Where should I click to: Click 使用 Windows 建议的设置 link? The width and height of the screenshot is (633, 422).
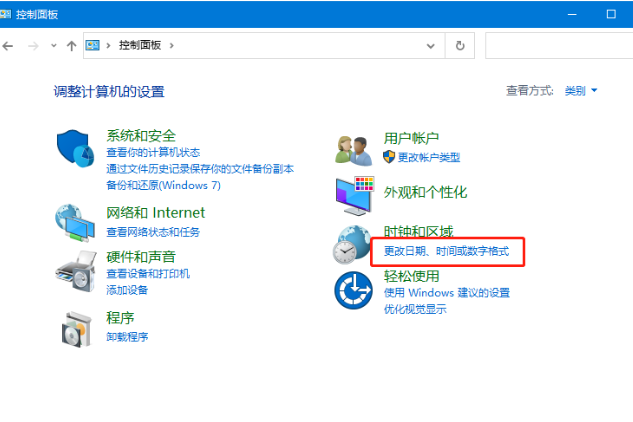[446, 292]
